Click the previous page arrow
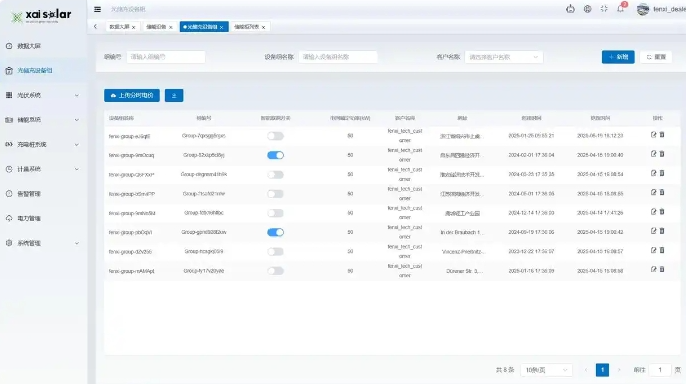The width and height of the screenshot is (686, 384). [x=586, y=370]
